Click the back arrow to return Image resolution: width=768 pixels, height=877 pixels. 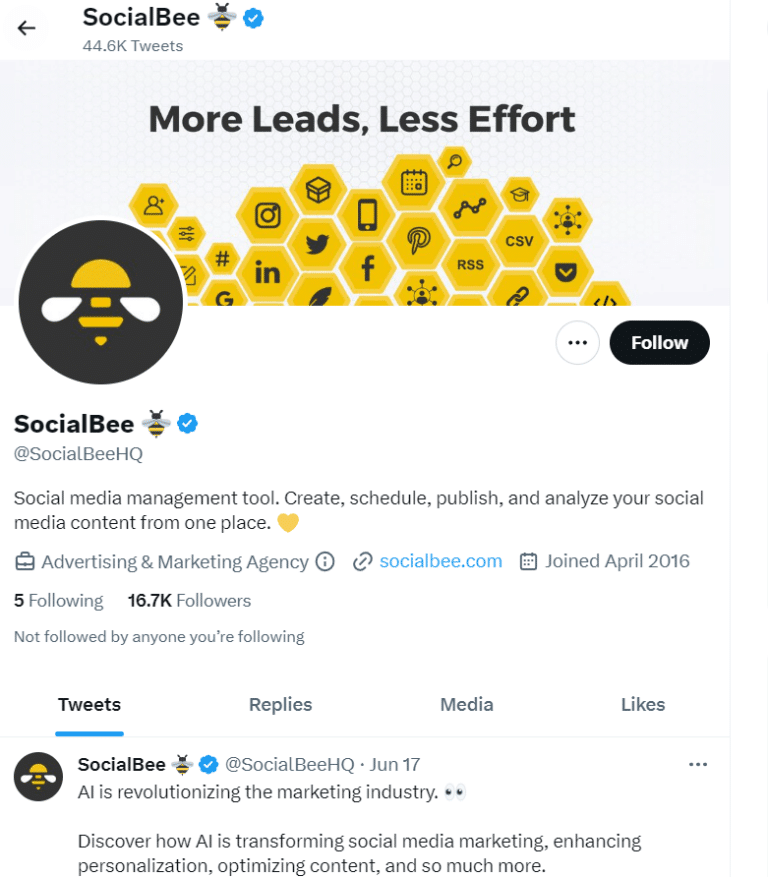coord(25,28)
